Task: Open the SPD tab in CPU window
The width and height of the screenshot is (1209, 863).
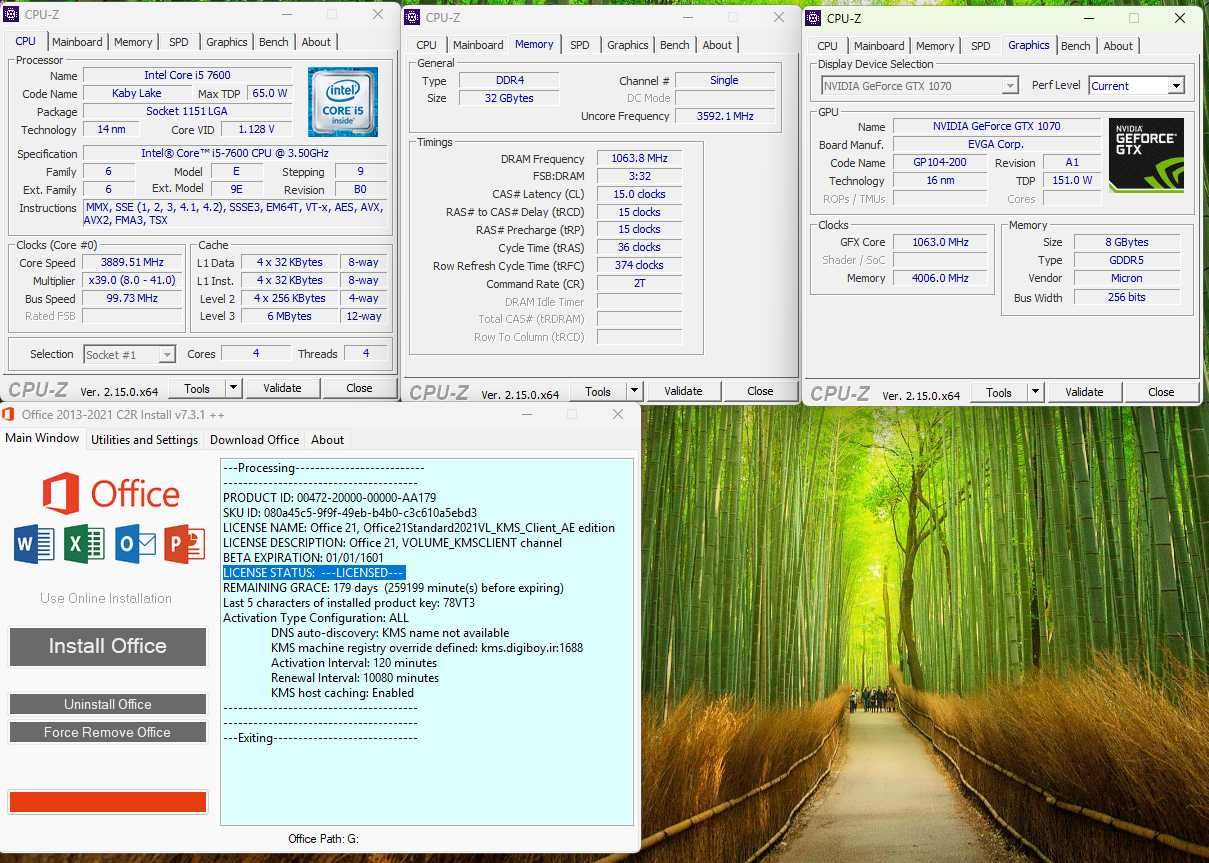Action: (178, 42)
